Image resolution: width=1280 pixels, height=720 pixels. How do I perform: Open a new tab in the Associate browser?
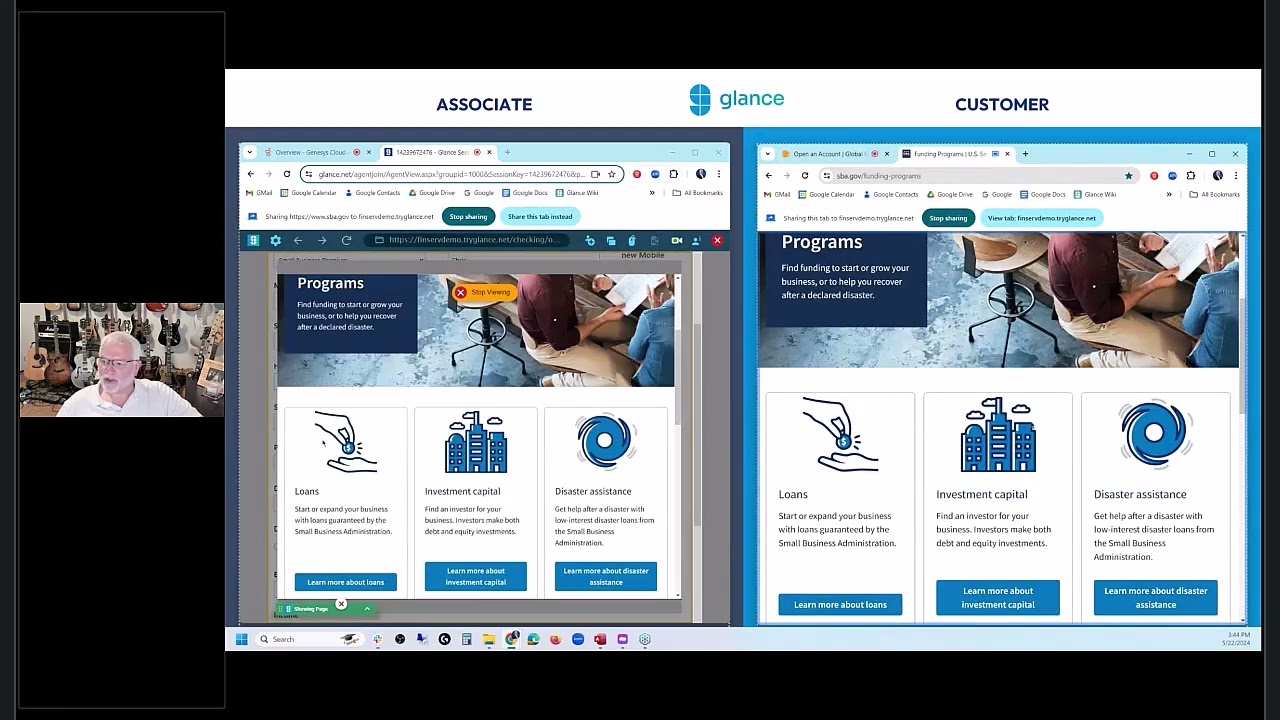point(507,152)
